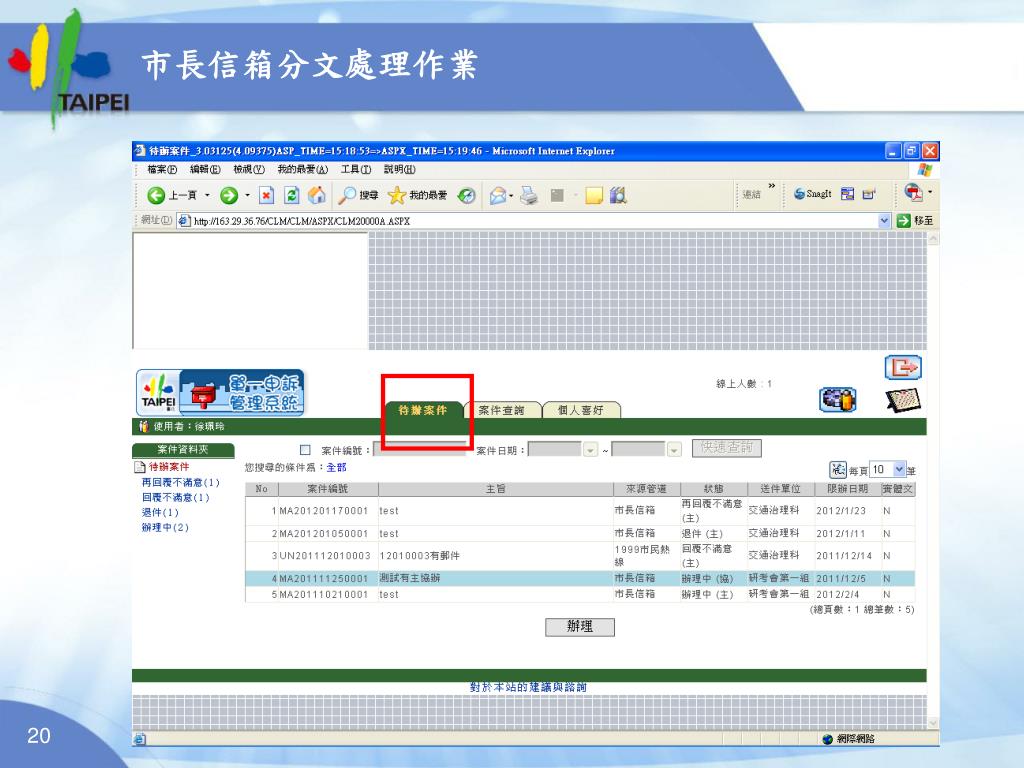The image size is (1024, 768).
Task: Click the 辦理 button
Action: (x=580, y=627)
